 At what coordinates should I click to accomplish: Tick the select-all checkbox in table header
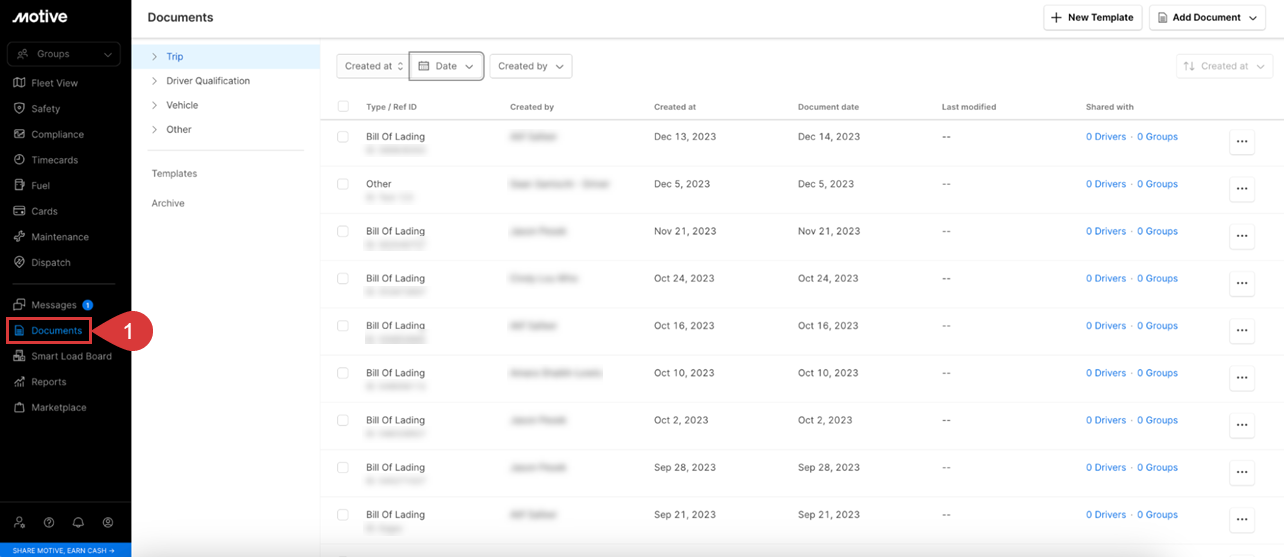343,107
